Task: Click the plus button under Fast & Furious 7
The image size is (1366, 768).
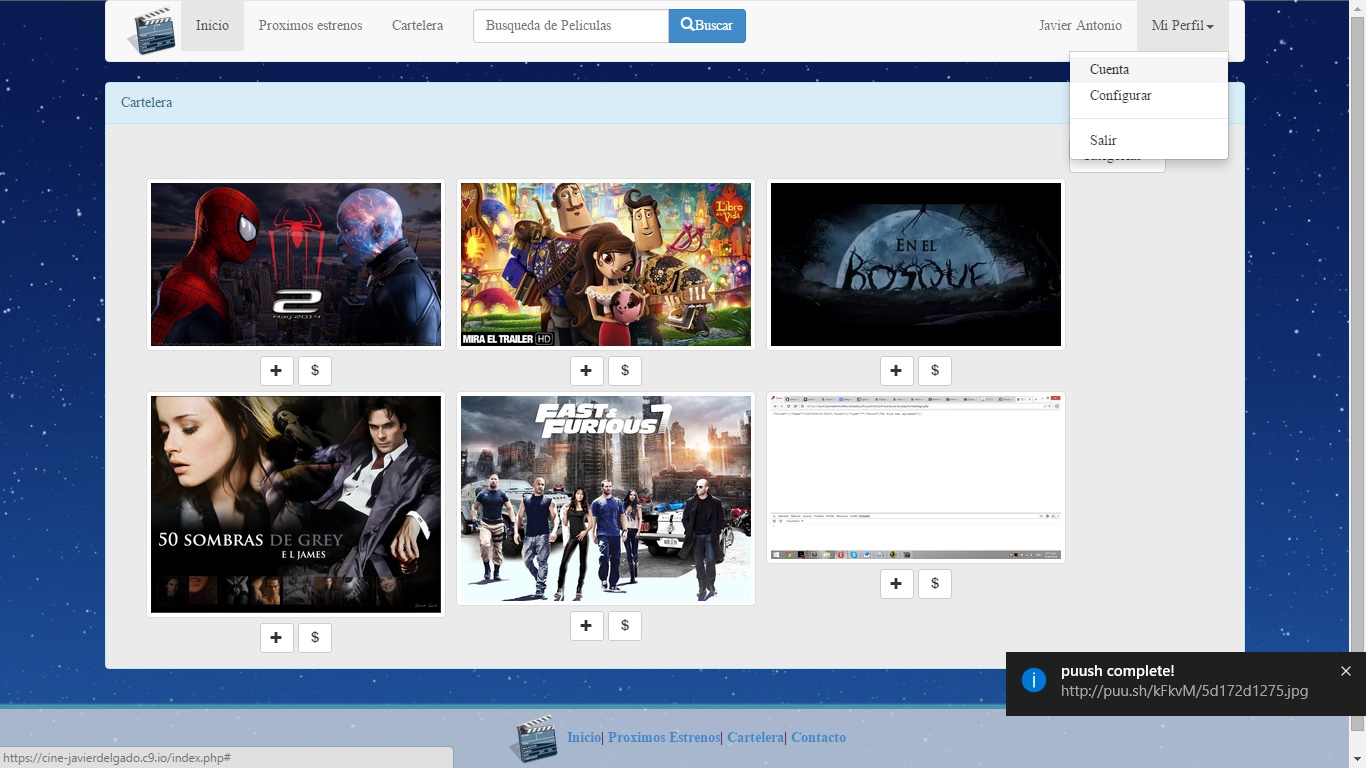Action: click(x=587, y=626)
